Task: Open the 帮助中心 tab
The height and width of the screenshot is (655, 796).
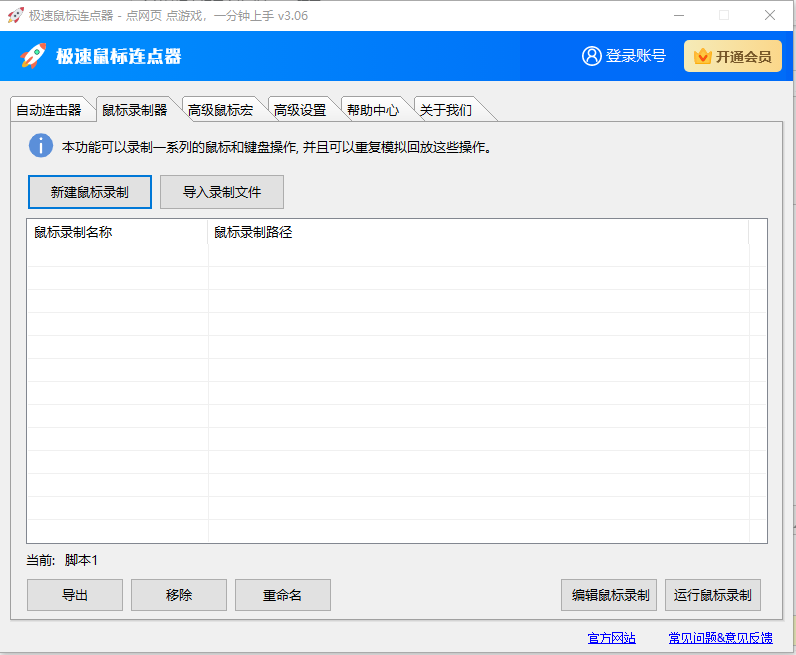Action: click(373, 110)
